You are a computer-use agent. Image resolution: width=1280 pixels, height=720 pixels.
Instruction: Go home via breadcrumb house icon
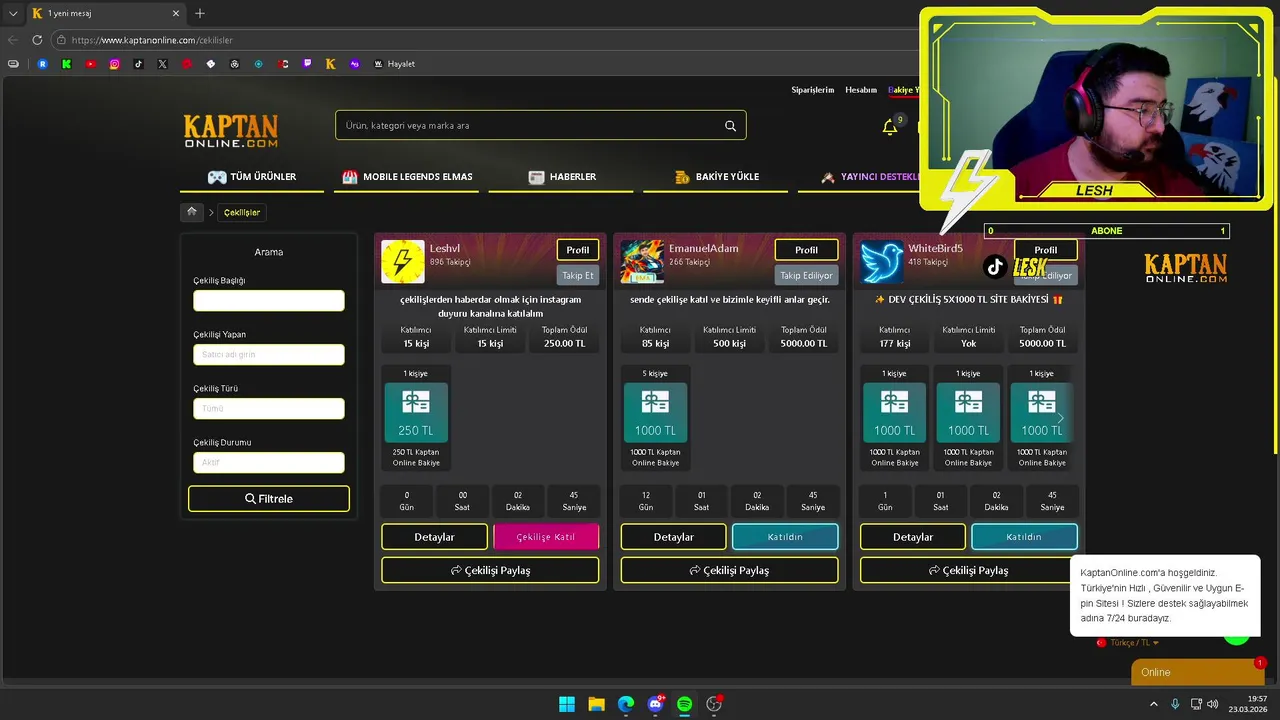pyautogui.click(x=192, y=212)
